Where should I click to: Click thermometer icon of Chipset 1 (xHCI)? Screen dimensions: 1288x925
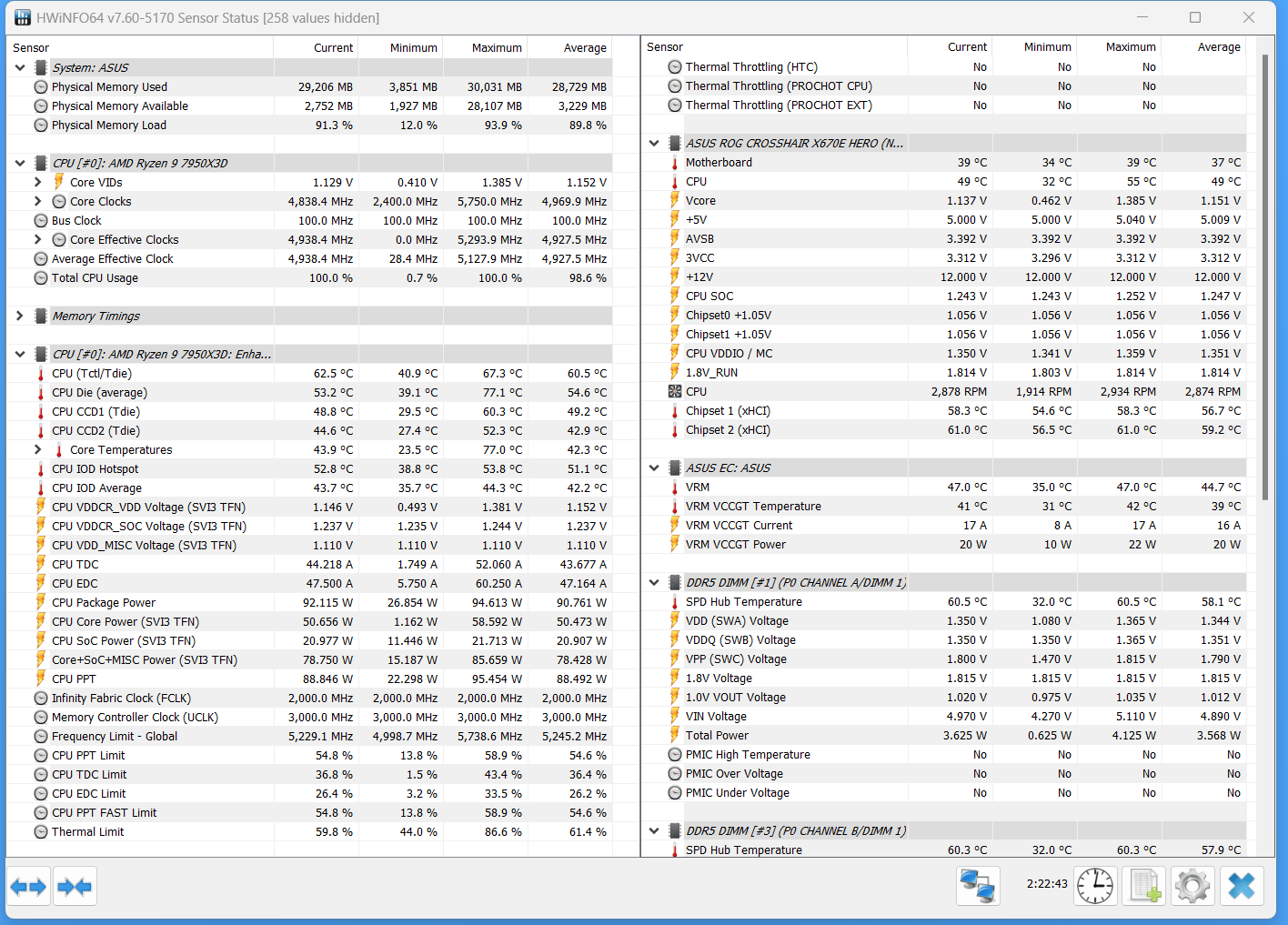point(675,410)
